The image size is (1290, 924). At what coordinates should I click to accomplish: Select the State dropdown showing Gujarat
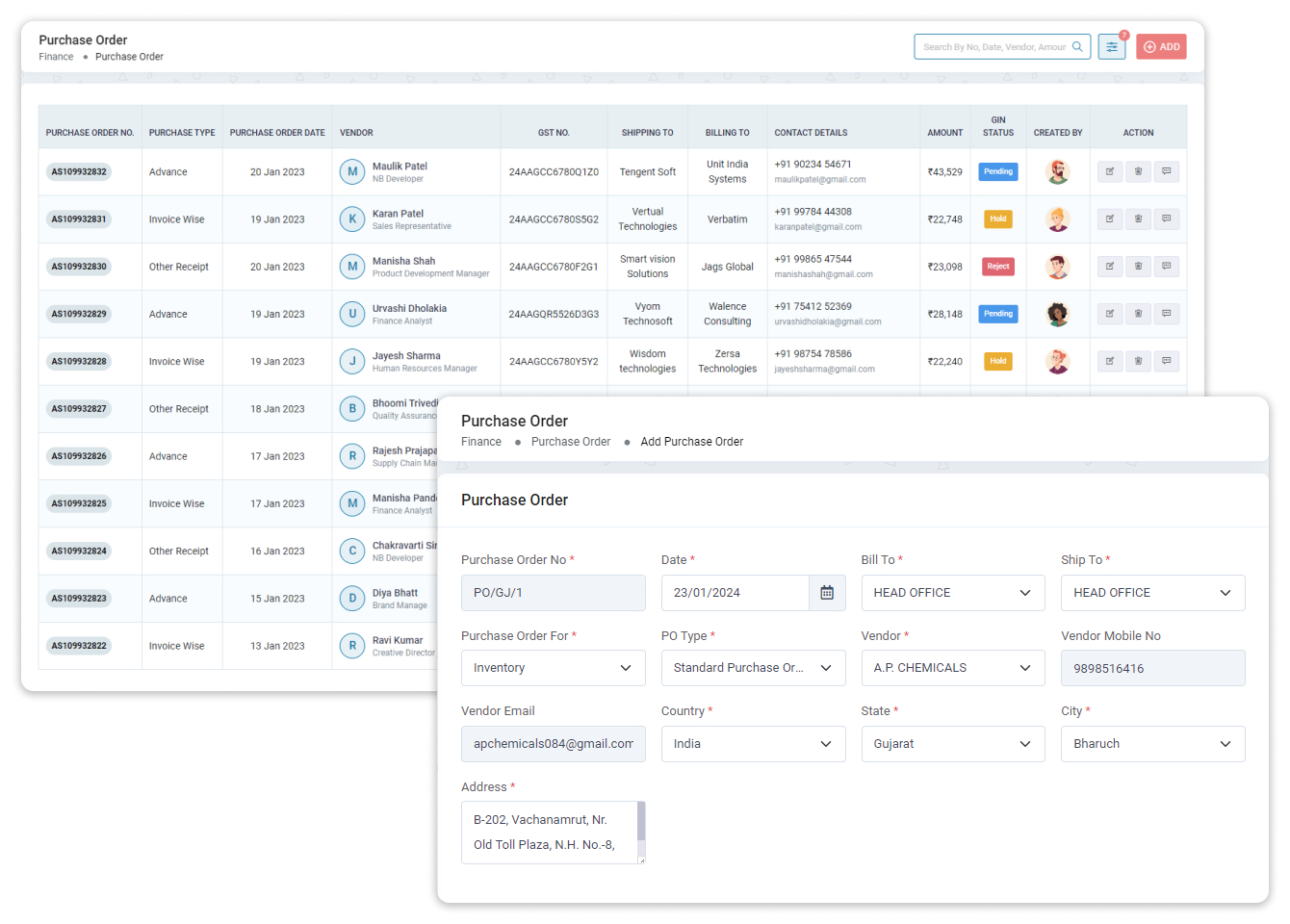(952, 744)
